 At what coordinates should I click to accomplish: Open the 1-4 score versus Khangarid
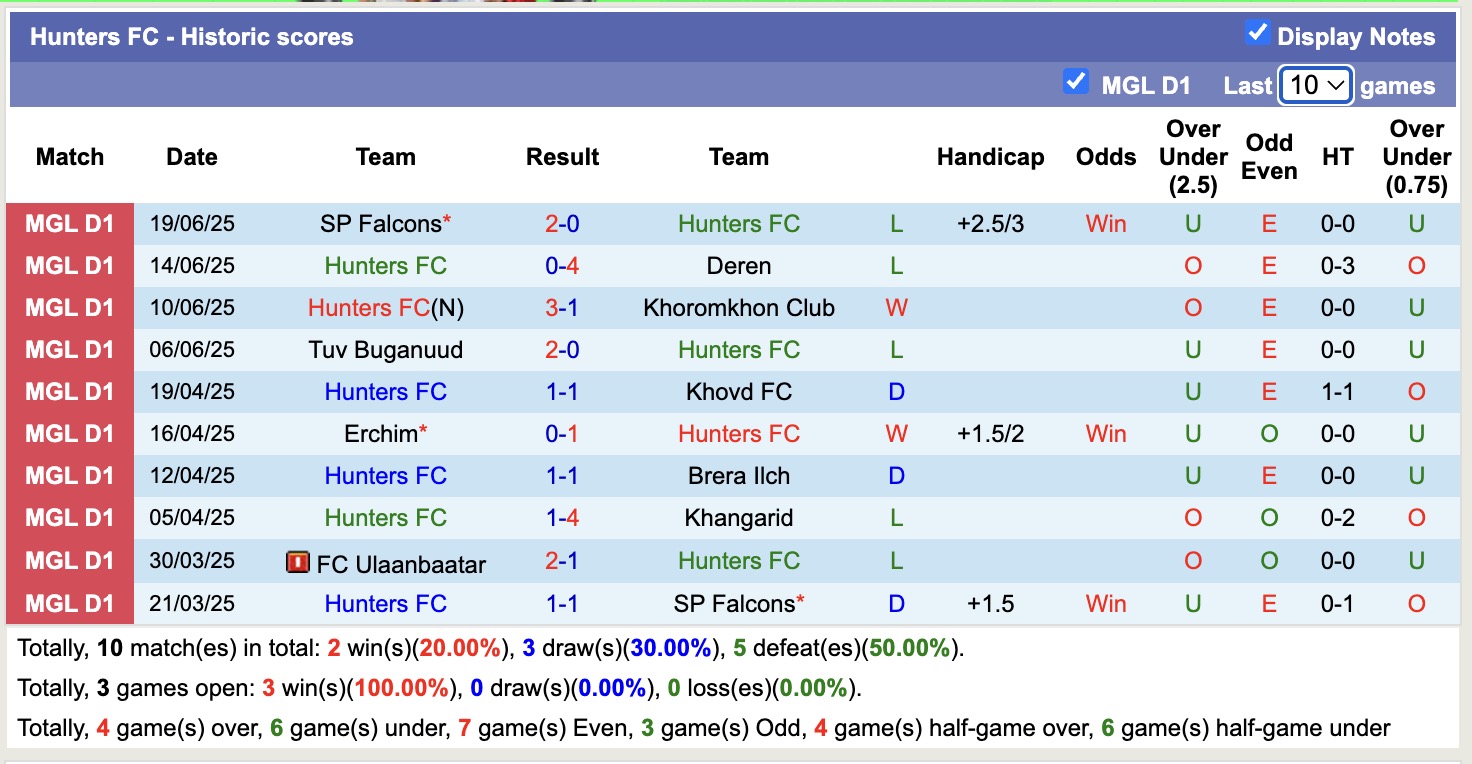[x=562, y=518]
